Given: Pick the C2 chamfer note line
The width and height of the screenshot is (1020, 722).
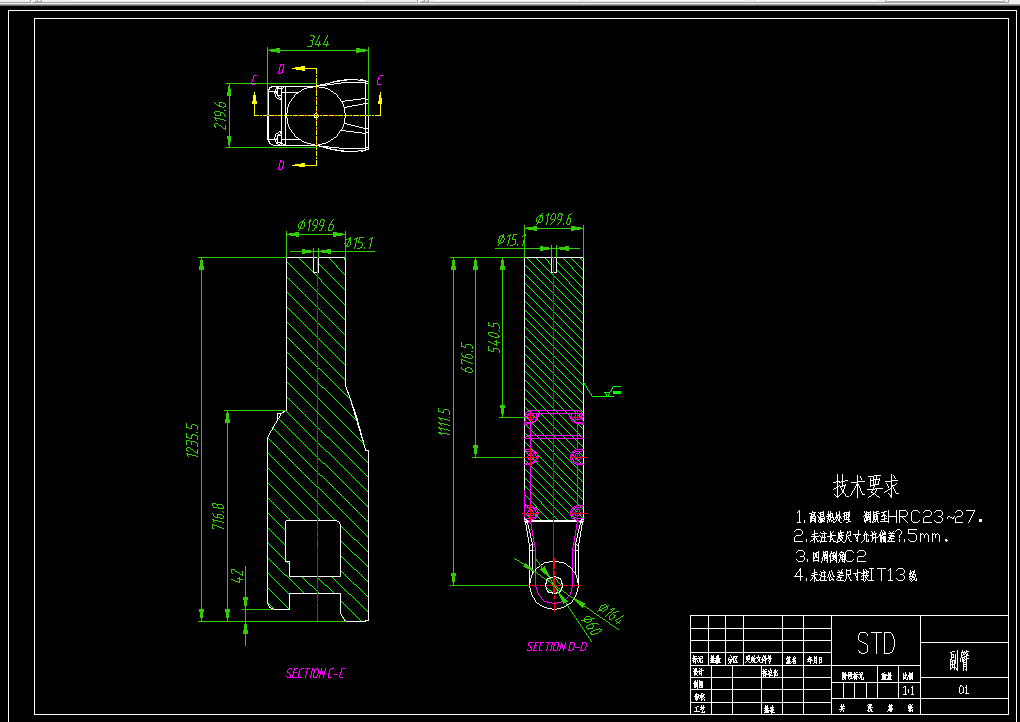Looking at the screenshot, I should click(831, 556).
